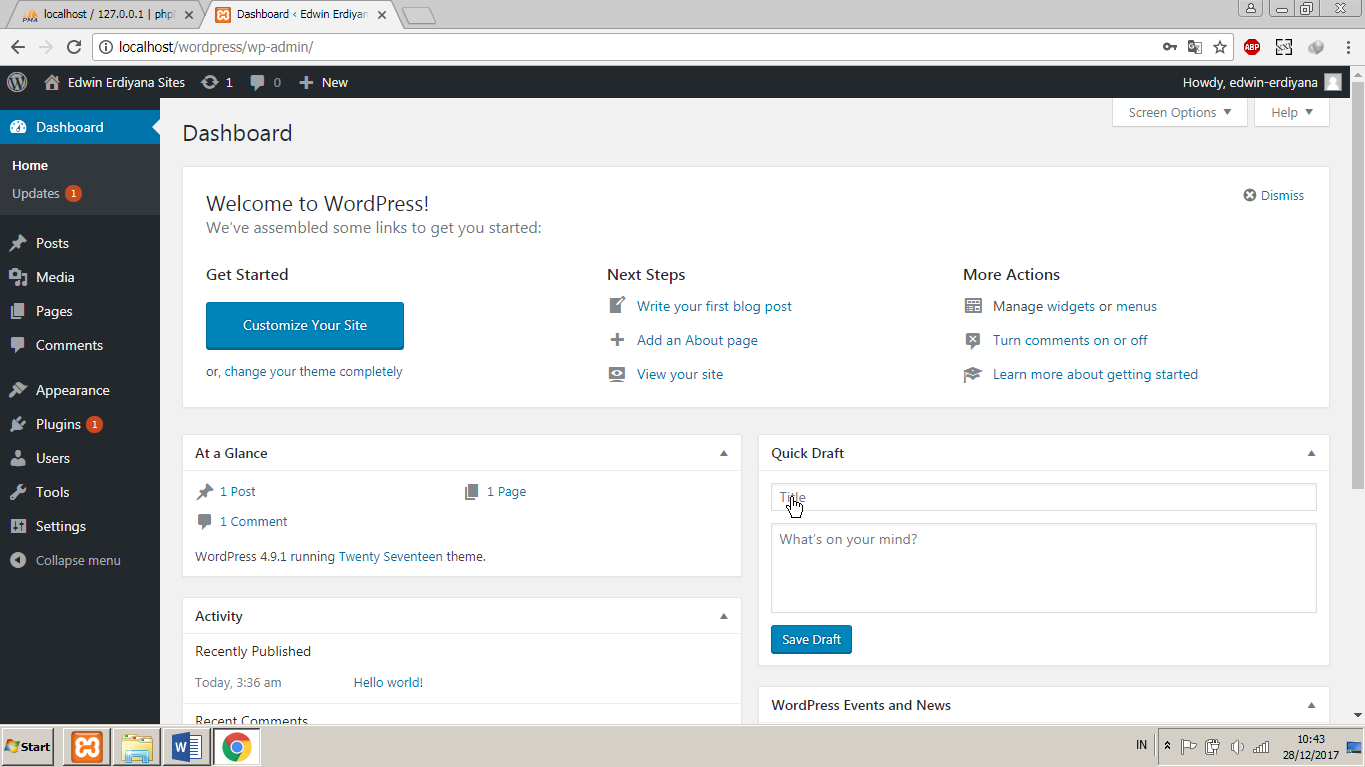The image size is (1365, 767).
Task: Switch to the phpMyAdmin localhost browser tab
Action: [107, 15]
